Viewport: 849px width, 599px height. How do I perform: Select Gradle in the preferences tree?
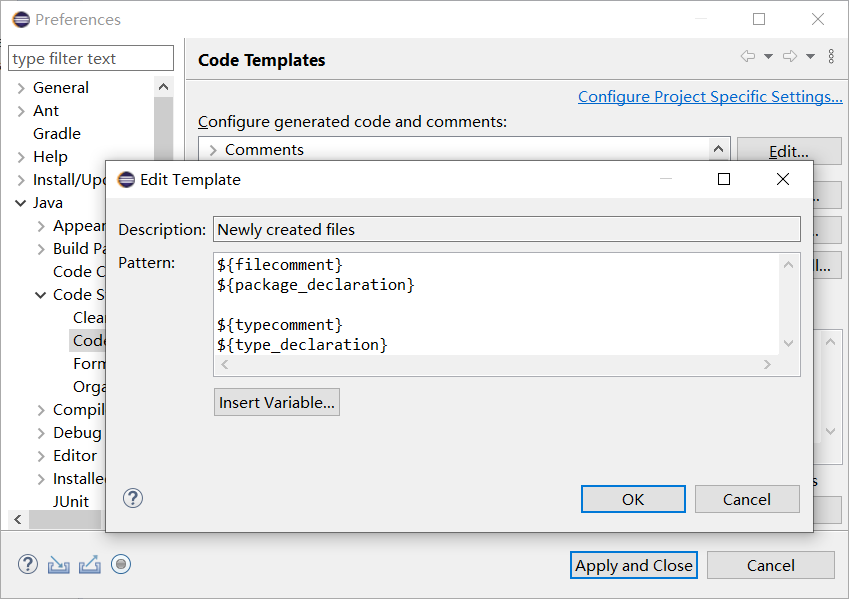pyautogui.click(x=56, y=134)
